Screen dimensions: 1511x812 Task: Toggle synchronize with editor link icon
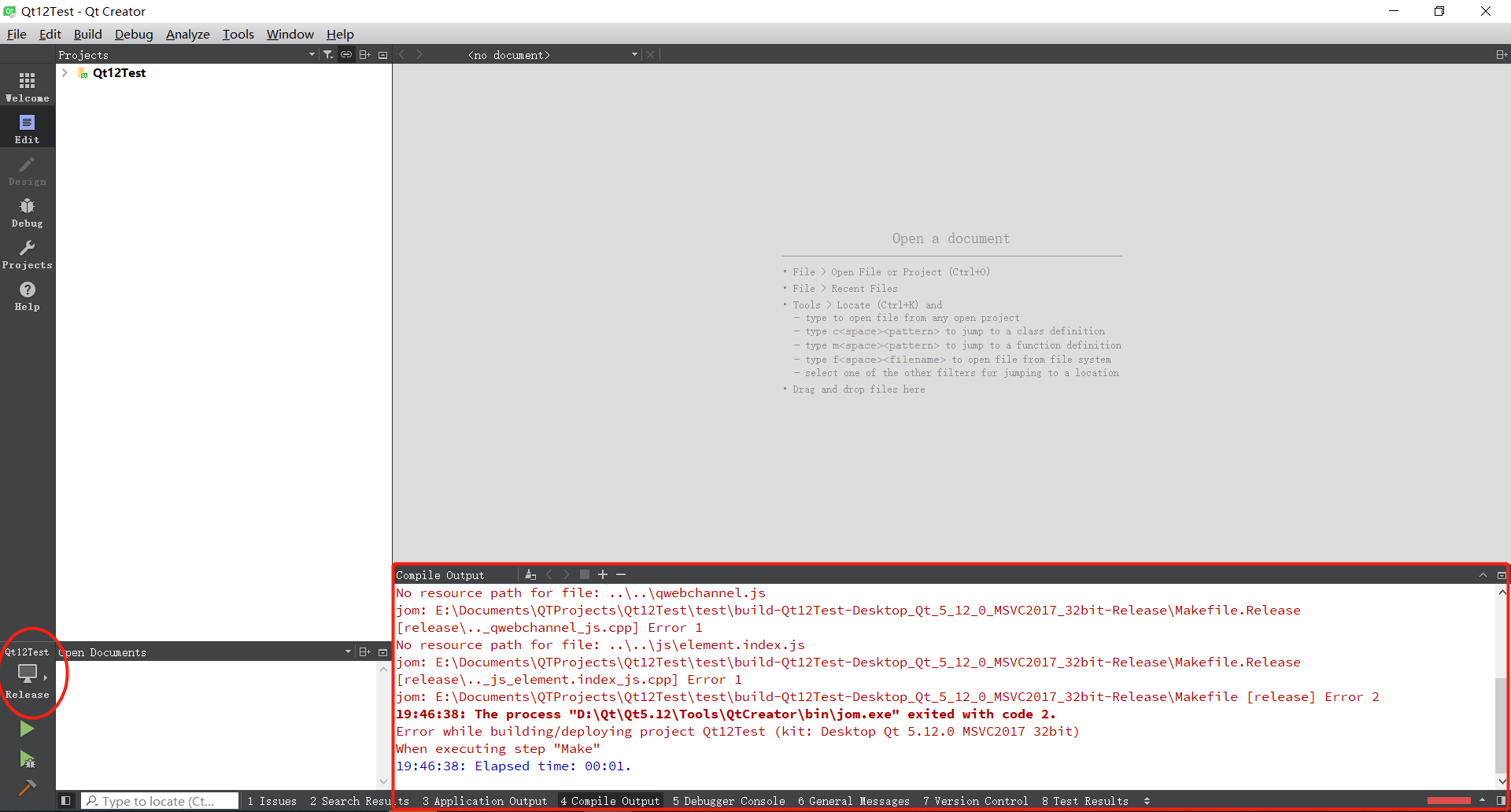click(x=346, y=54)
